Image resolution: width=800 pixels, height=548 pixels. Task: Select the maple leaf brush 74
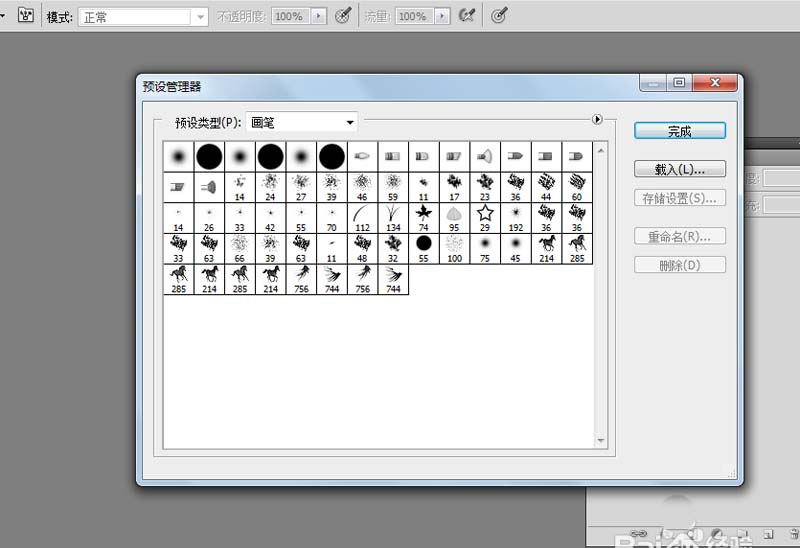(423, 217)
